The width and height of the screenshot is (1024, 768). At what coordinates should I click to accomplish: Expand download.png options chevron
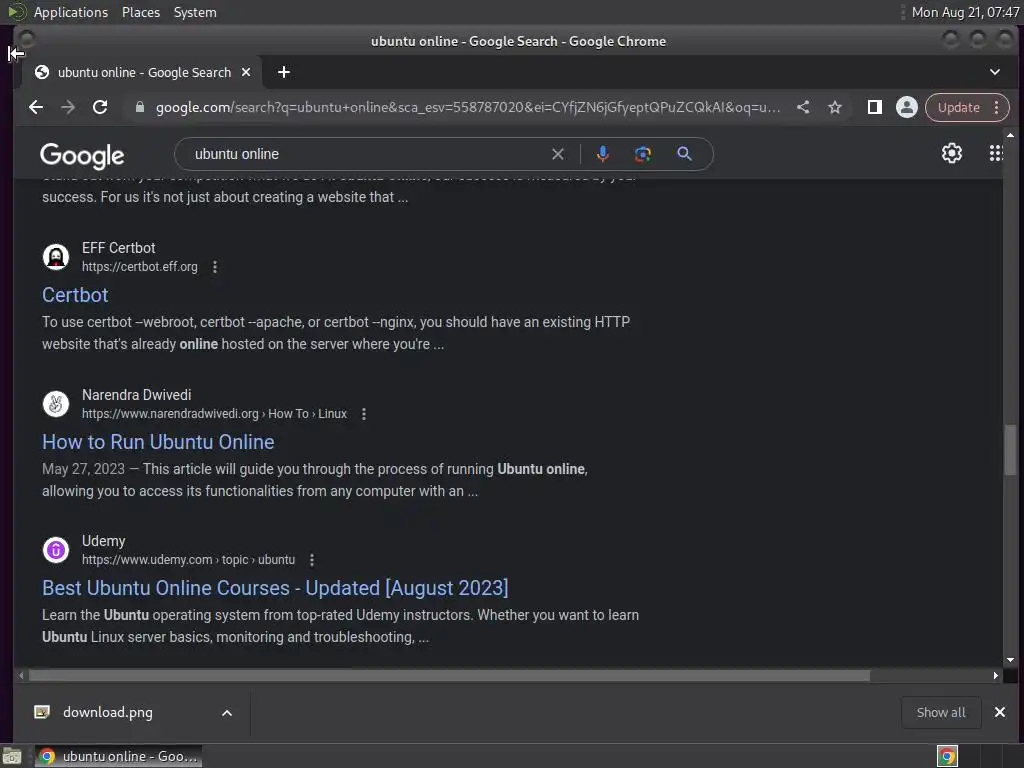pyautogui.click(x=227, y=712)
